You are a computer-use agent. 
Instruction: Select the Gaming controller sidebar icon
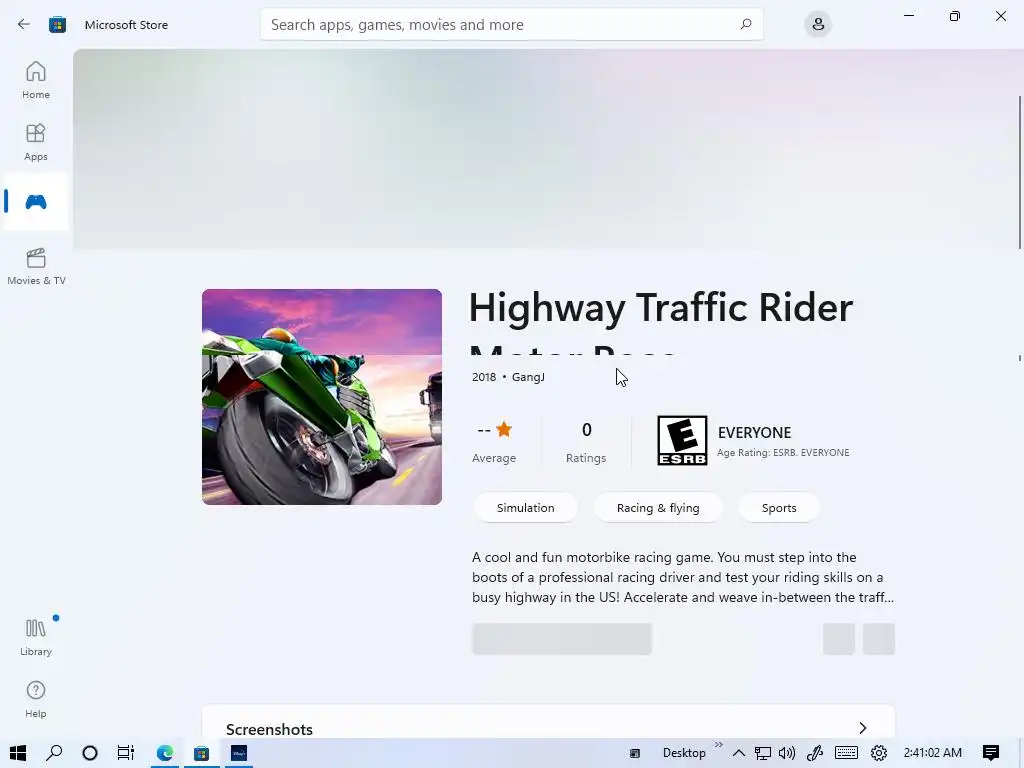36,202
